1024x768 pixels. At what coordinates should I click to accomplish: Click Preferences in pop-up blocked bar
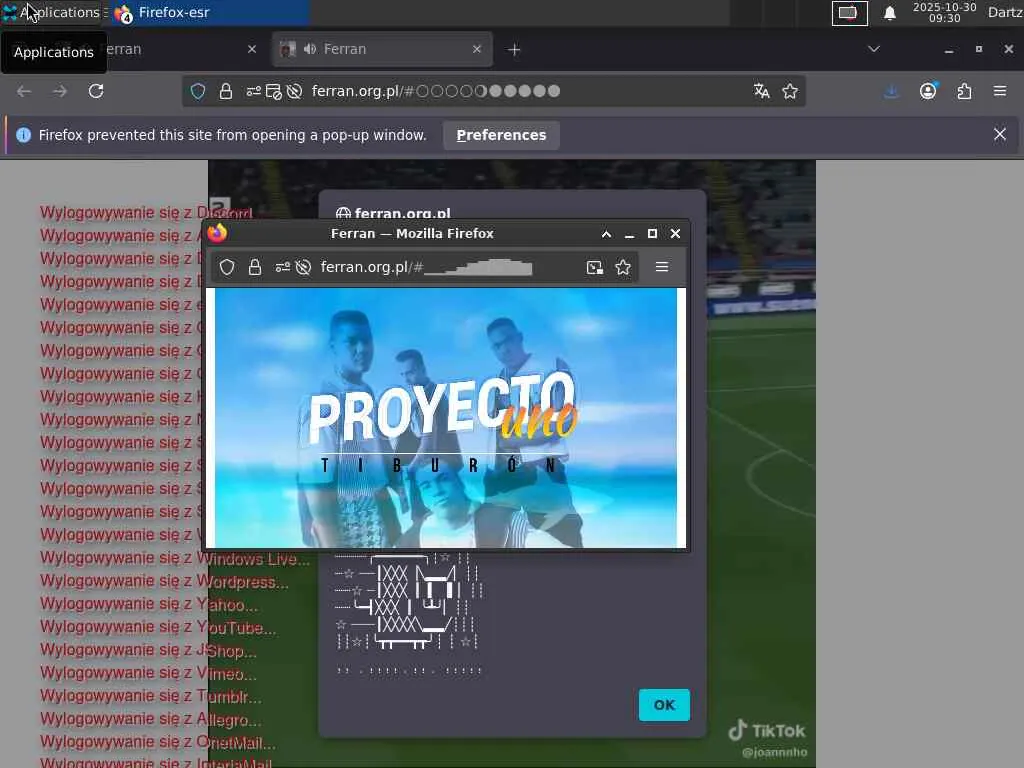[x=501, y=135]
